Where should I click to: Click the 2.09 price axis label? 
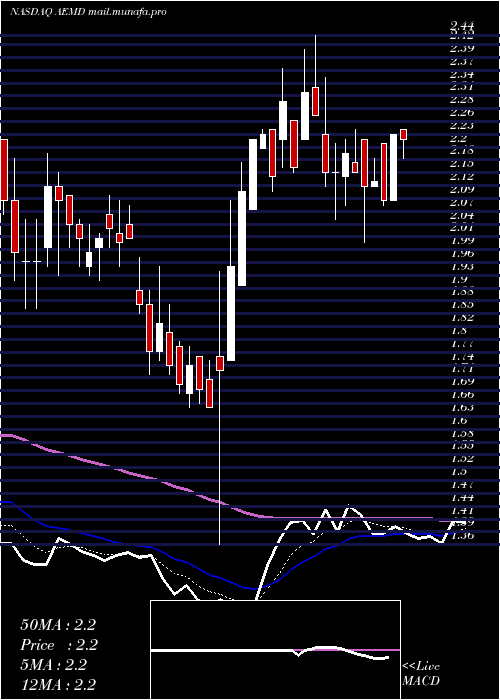[462, 190]
